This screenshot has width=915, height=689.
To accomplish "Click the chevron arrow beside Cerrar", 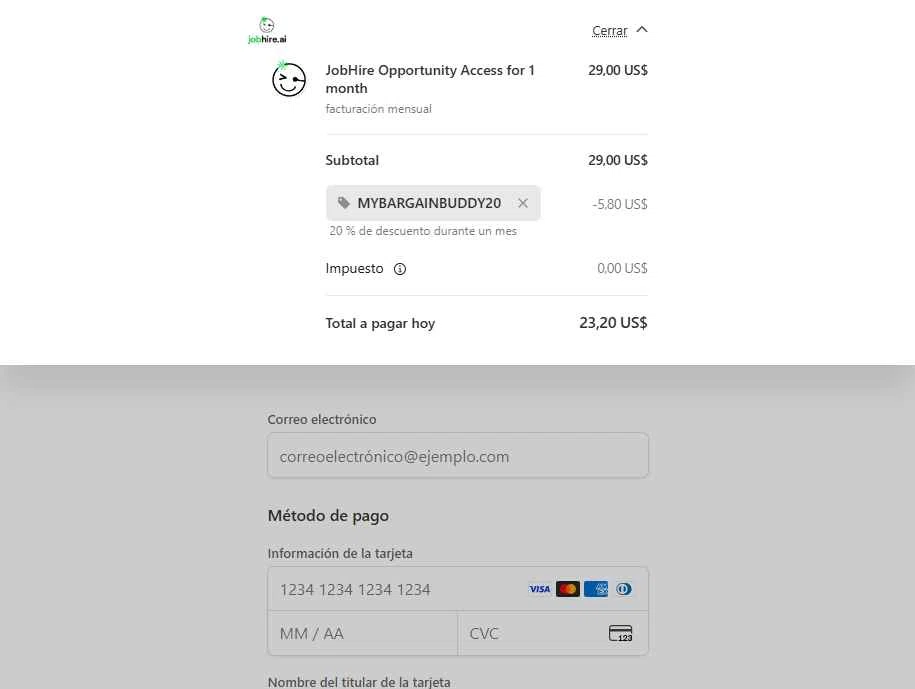I will pos(642,29).
